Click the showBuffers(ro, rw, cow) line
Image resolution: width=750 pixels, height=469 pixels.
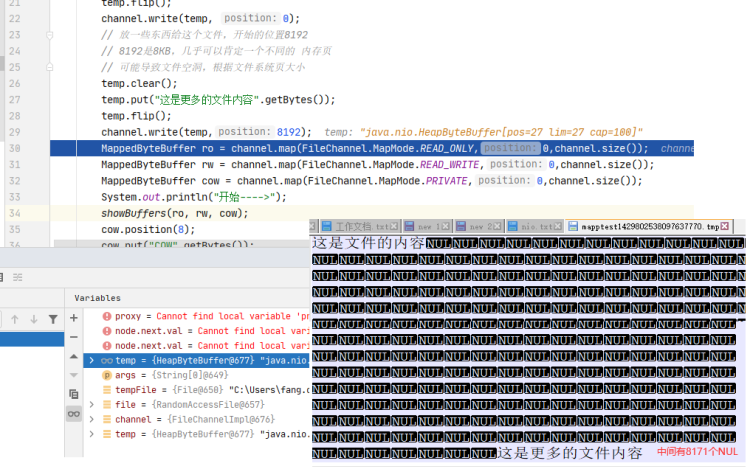coord(174,213)
